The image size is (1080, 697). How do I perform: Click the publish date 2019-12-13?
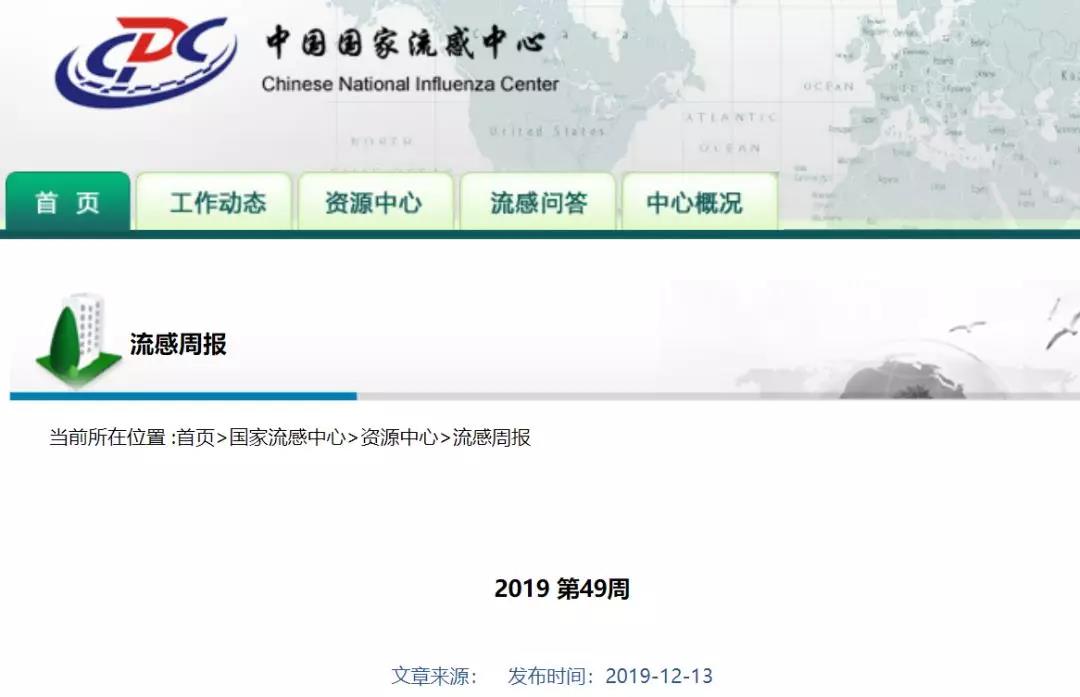659,676
